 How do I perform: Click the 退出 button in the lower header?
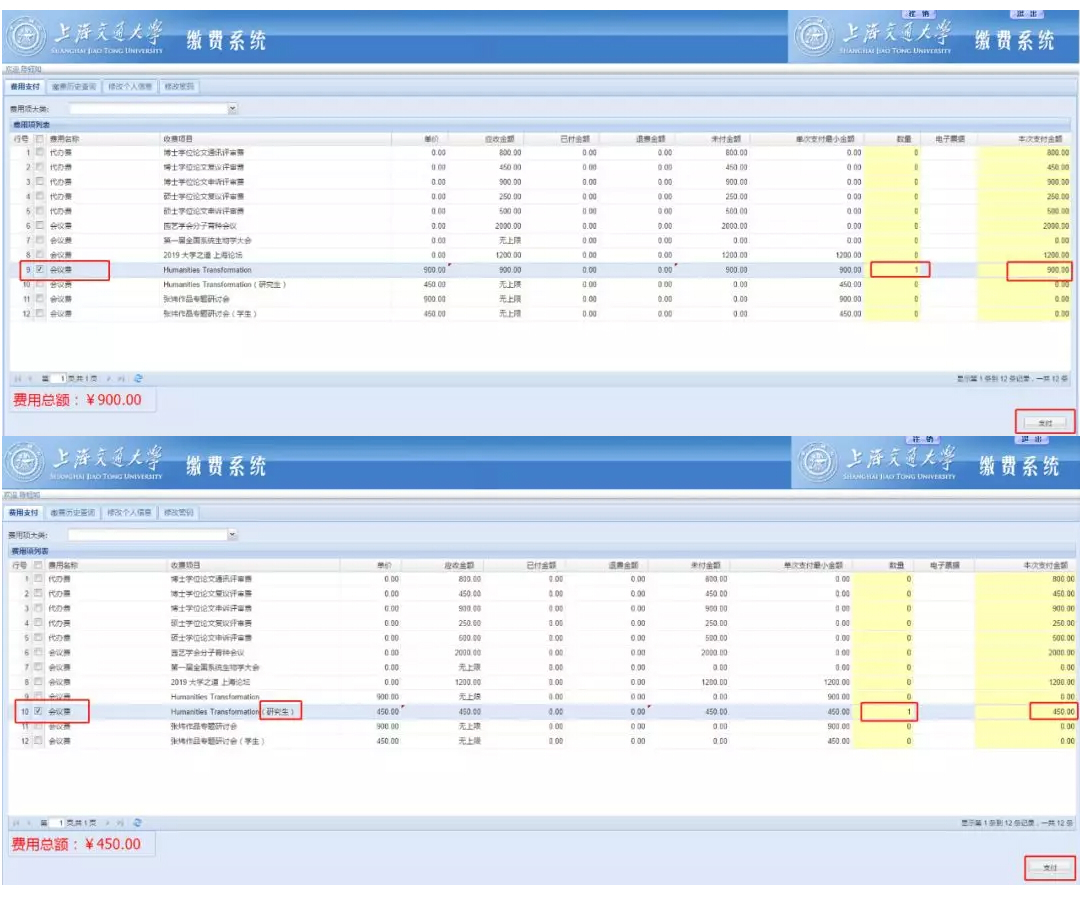click(x=1029, y=440)
